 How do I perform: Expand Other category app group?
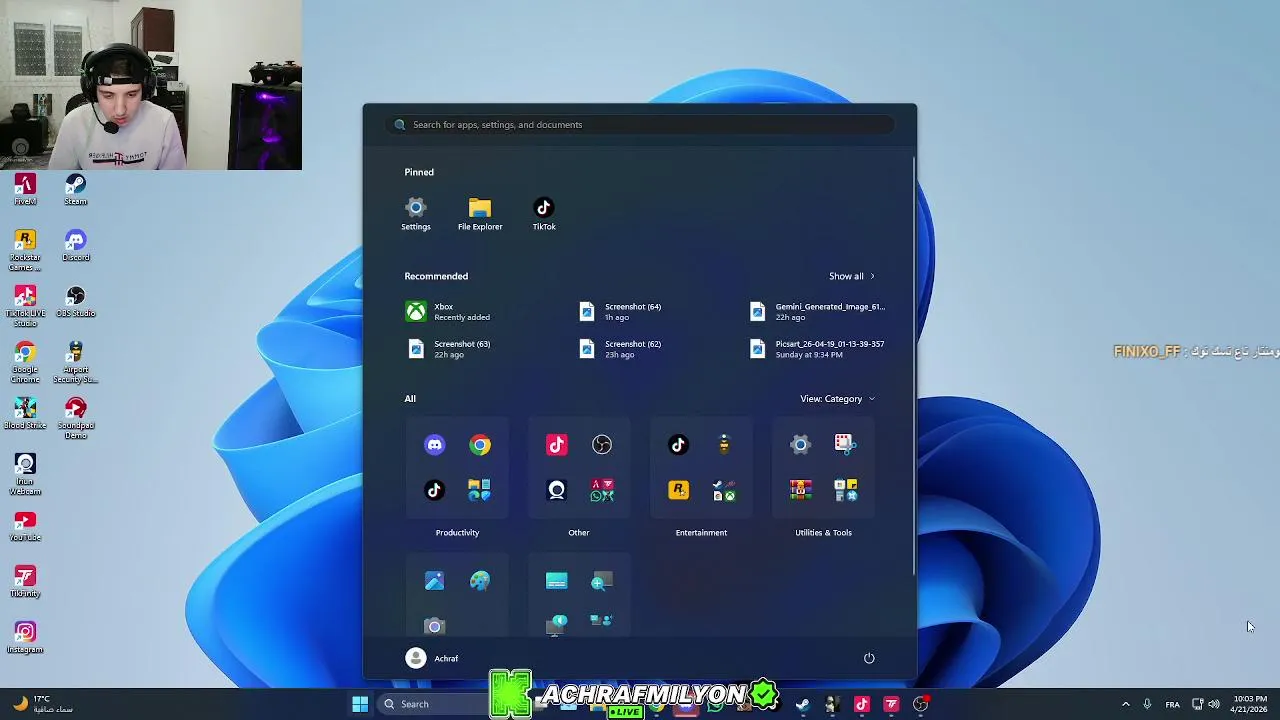coord(602,490)
